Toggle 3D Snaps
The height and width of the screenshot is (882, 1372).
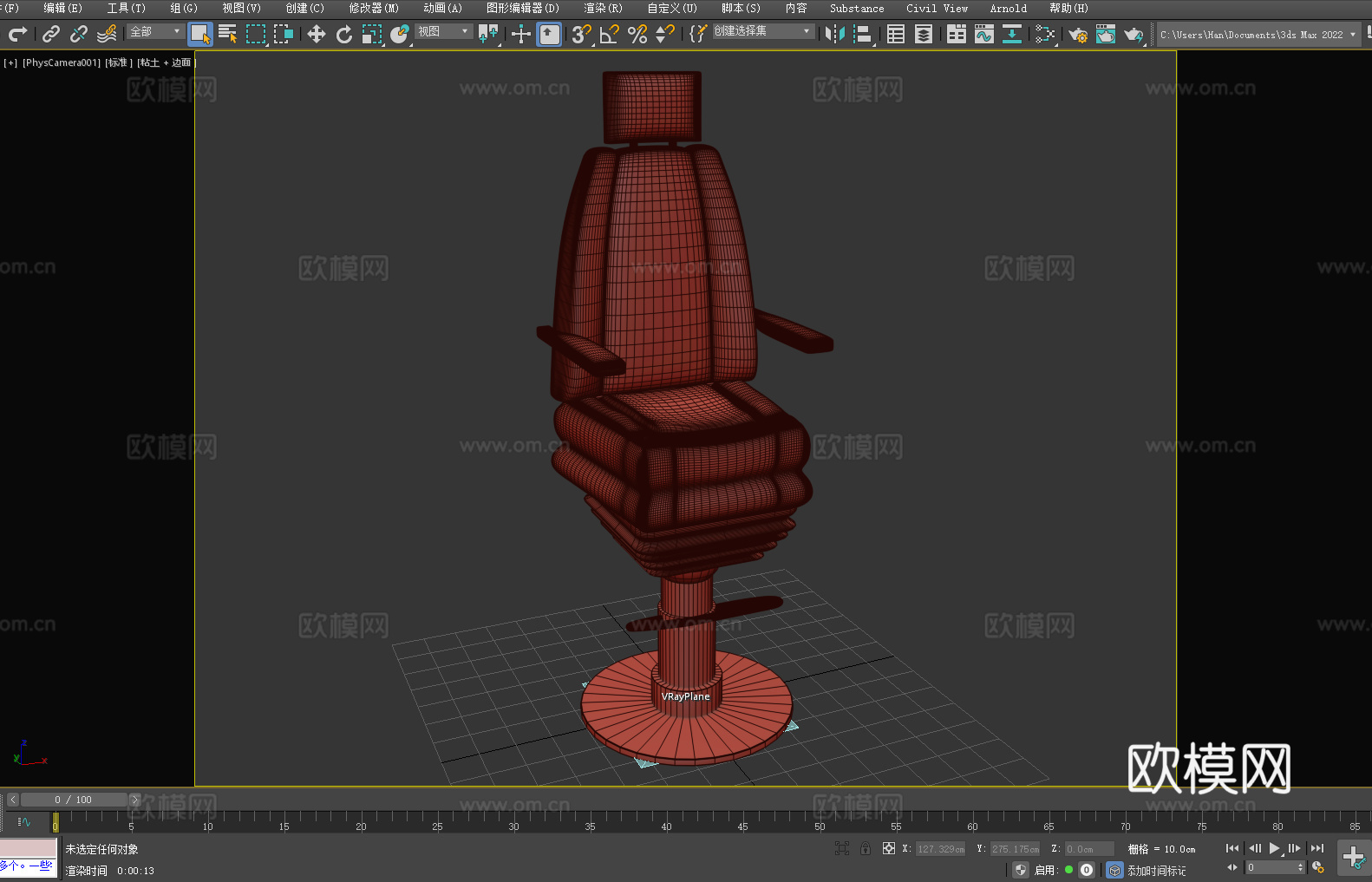[x=582, y=34]
